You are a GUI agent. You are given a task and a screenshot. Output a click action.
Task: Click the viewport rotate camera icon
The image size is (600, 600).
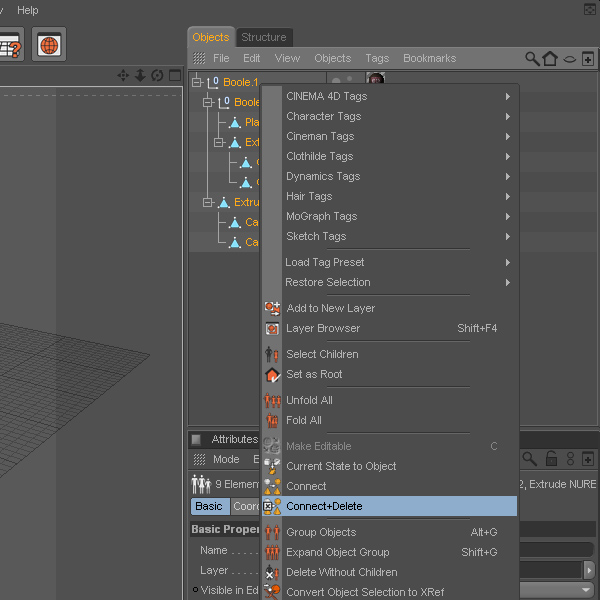click(157, 75)
